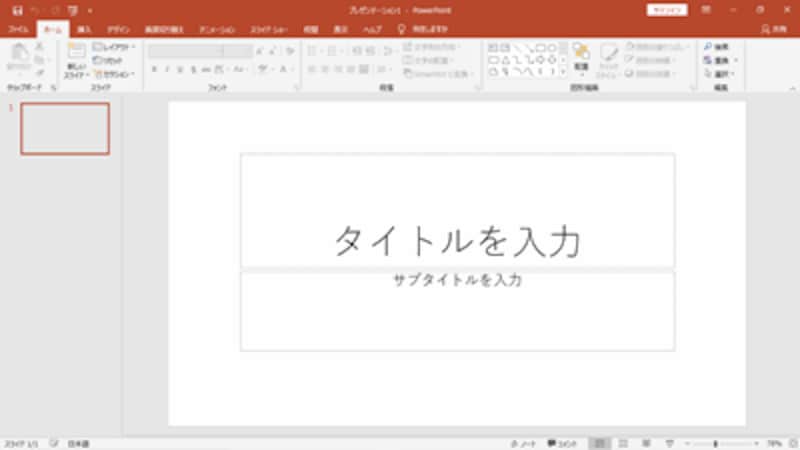This screenshot has width=800, height=450.
Task: Click the Numbering list icon
Action: pyautogui.click(x=332, y=51)
